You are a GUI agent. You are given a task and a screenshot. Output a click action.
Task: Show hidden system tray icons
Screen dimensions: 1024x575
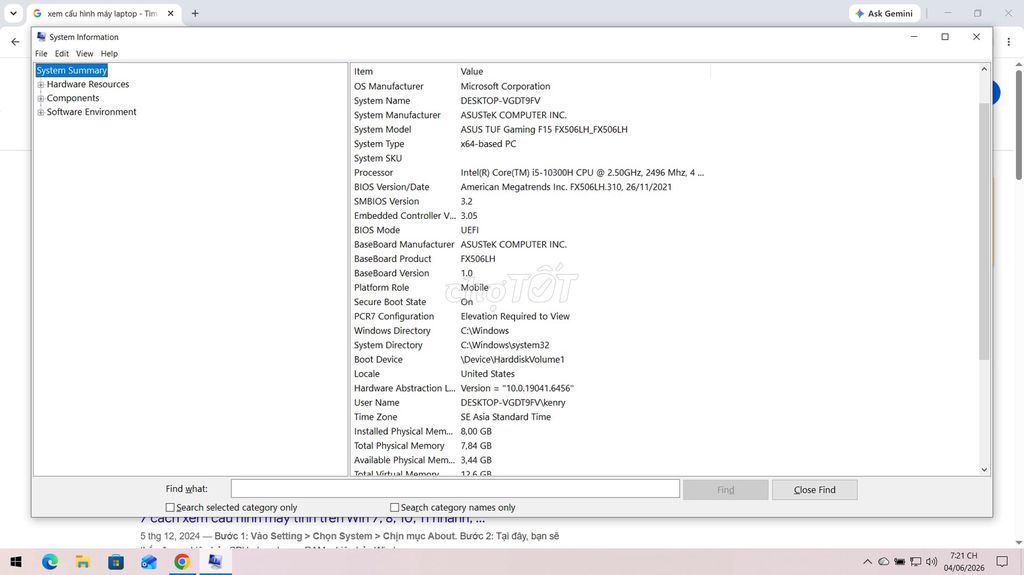click(x=867, y=561)
